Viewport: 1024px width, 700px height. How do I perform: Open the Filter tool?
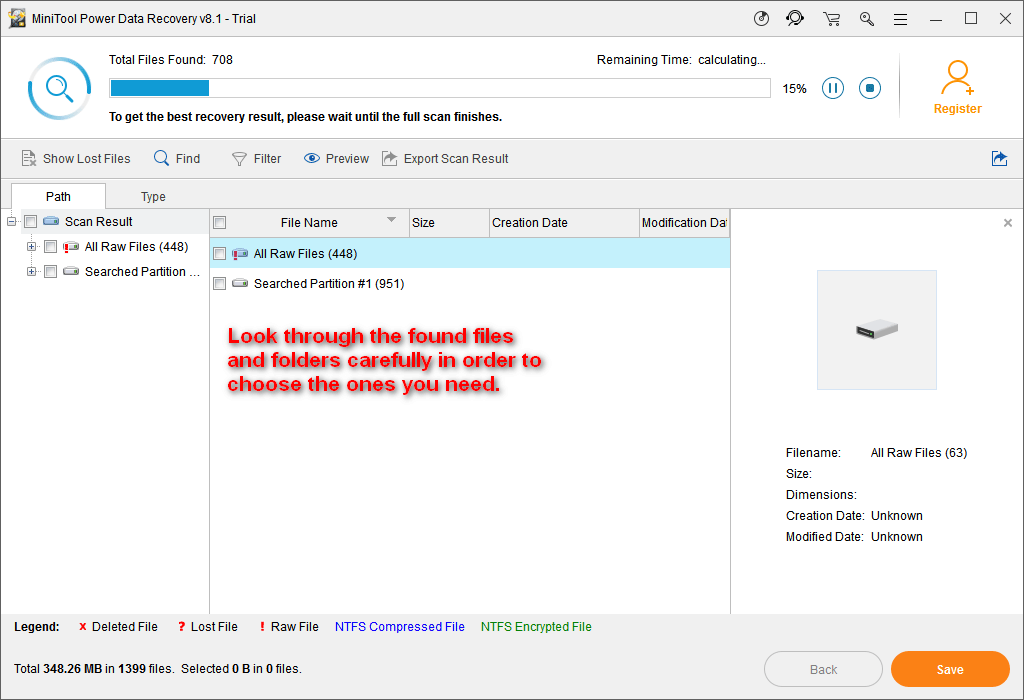[x=257, y=159]
